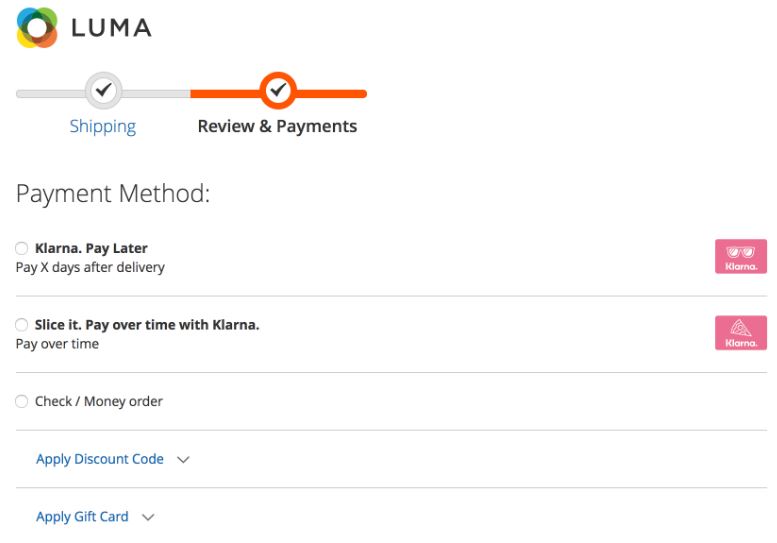Expand the Apply Gift Card chevron
This screenshot has height=543, width=777.
pos(148,517)
